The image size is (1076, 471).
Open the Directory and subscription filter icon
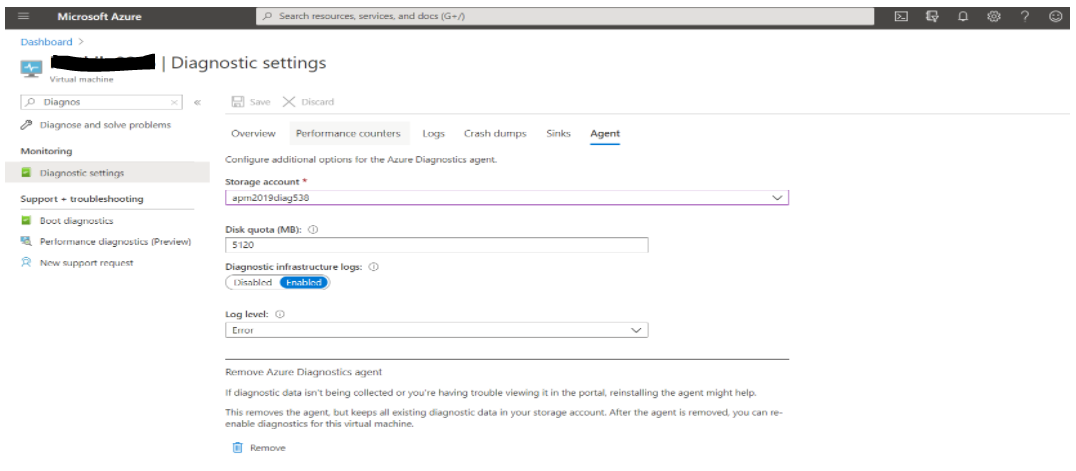click(932, 16)
